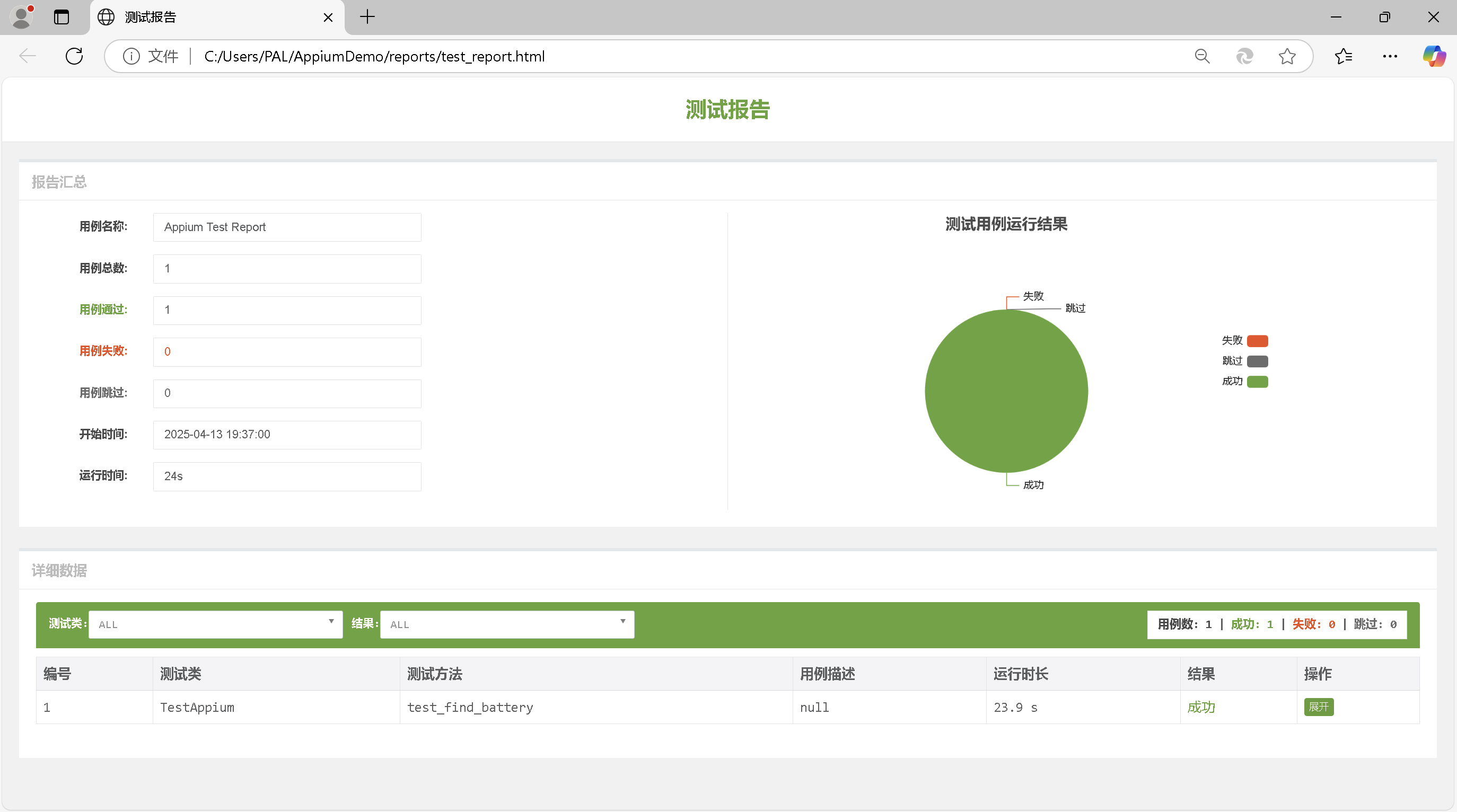Toggle 失败 legend entry in chart
Screen dimensions: 1457x812
point(1257,340)
